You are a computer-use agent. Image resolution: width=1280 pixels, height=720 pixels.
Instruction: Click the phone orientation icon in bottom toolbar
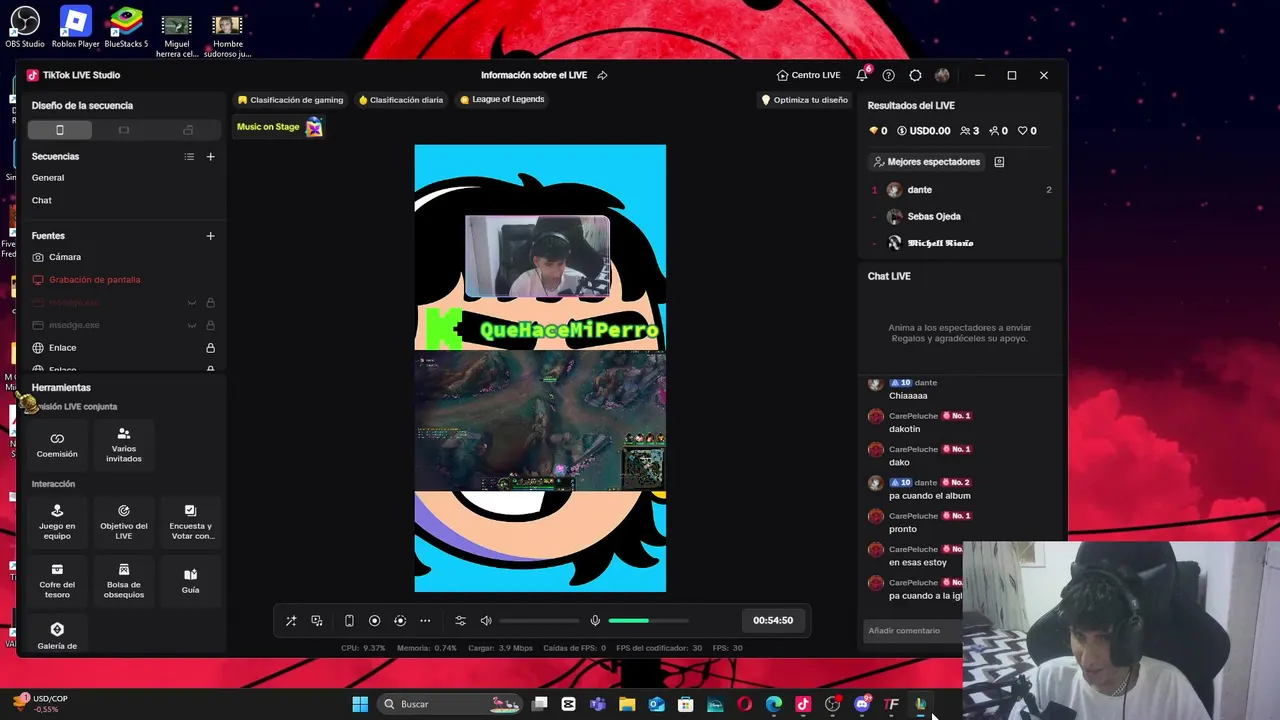349,620
